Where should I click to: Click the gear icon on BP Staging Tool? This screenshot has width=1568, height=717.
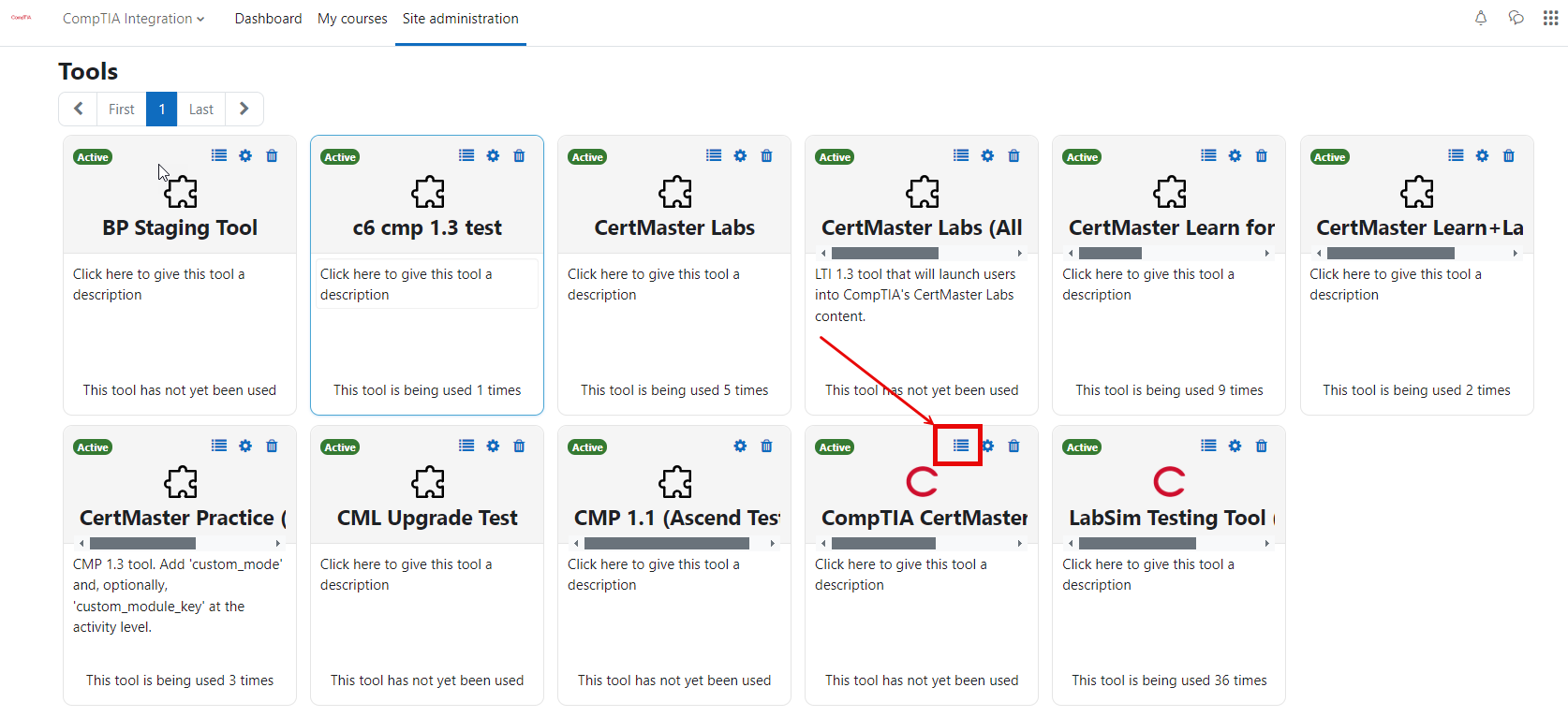pyautogui.click(x=245, y=155)
